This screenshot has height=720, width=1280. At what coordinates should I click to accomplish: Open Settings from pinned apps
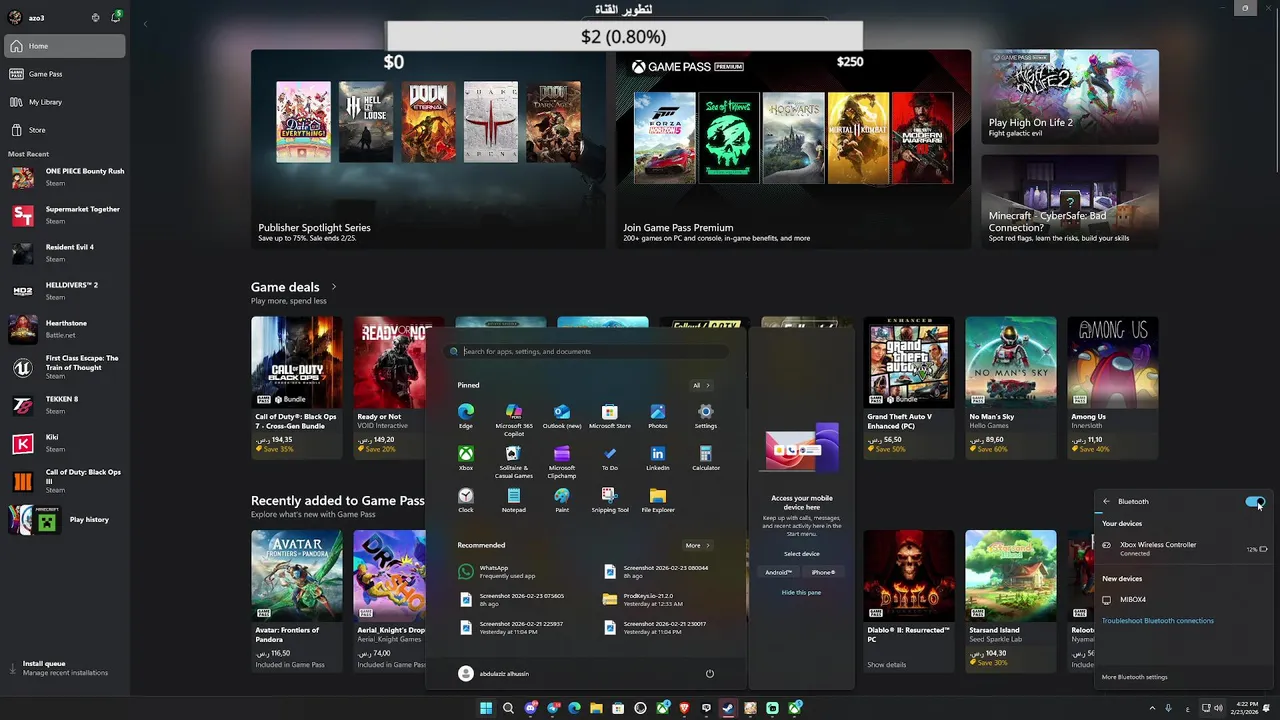click(706, 416)
